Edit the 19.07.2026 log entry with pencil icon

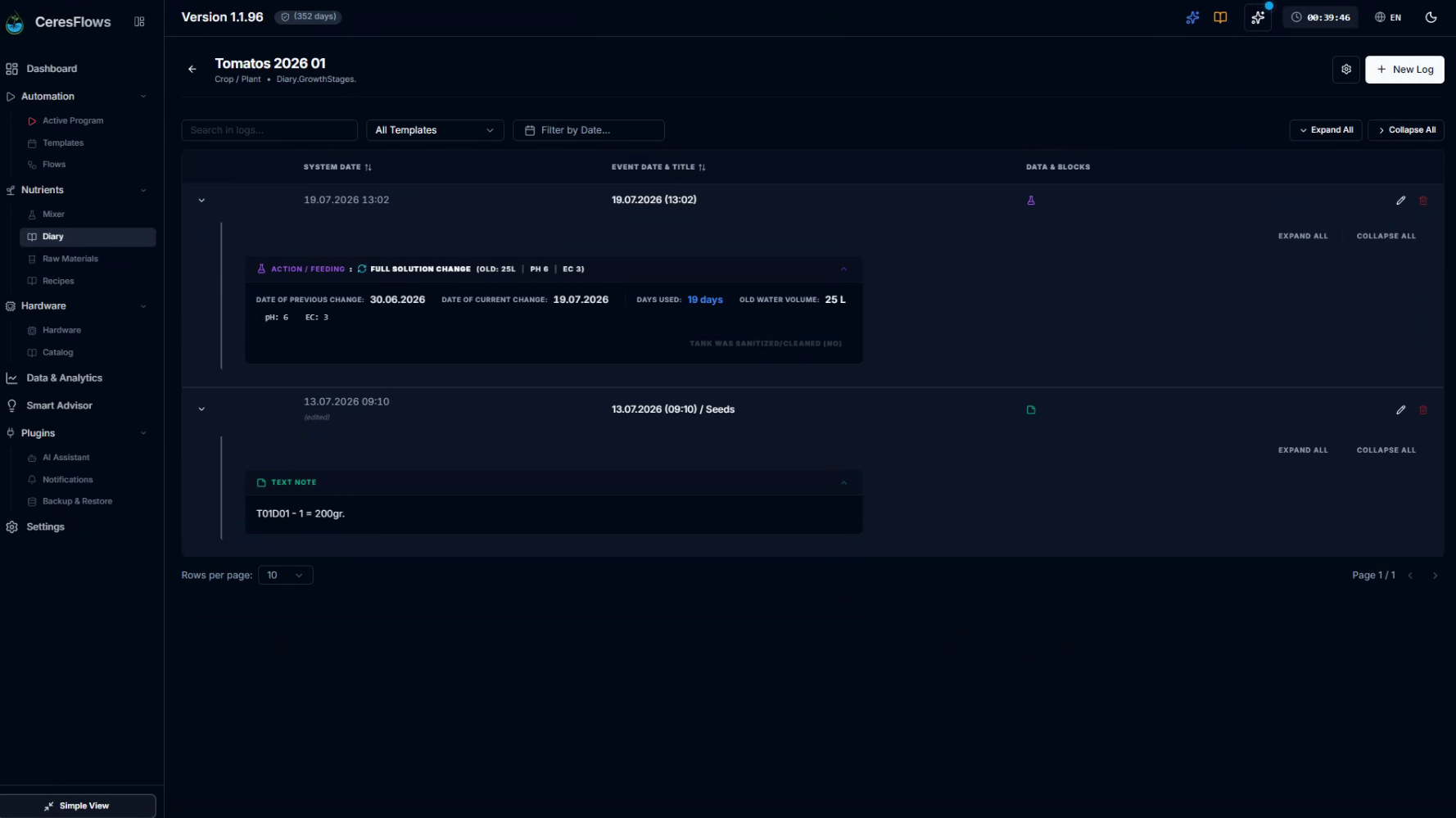coord(1400,201)
